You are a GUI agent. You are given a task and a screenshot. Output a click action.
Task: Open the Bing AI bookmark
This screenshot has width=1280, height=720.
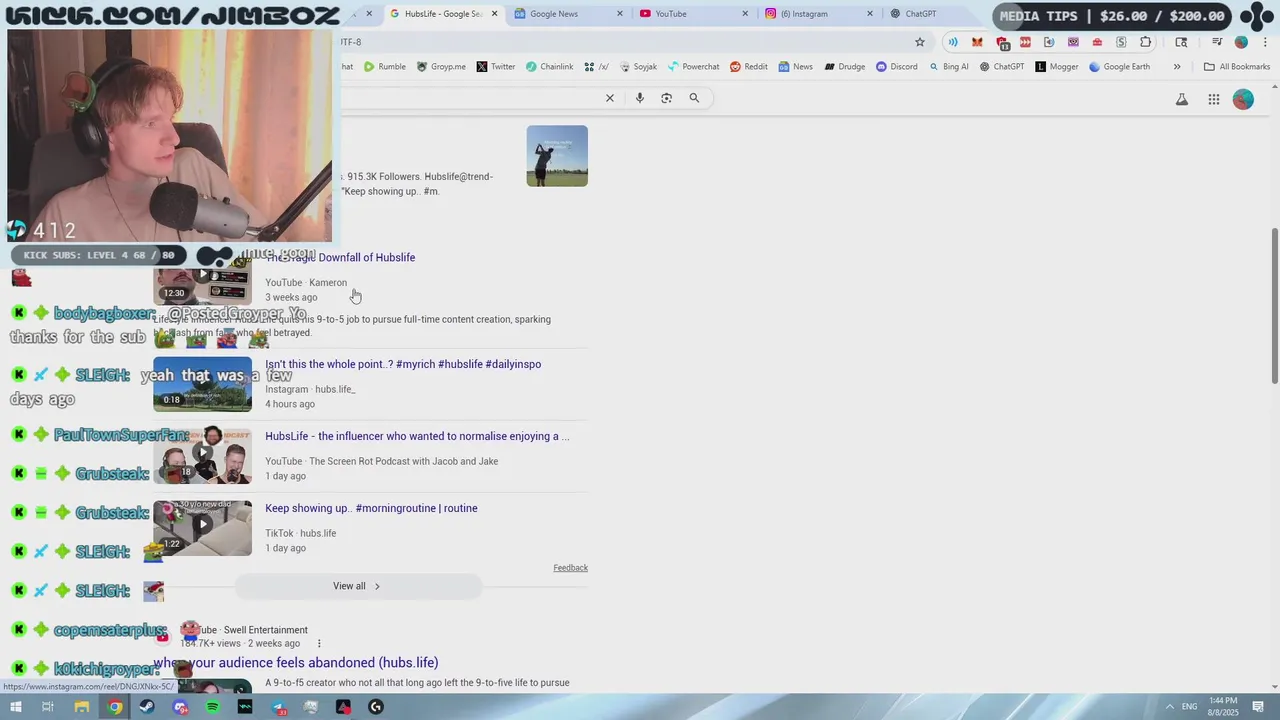pyautogui.click(x=948, y=67)
